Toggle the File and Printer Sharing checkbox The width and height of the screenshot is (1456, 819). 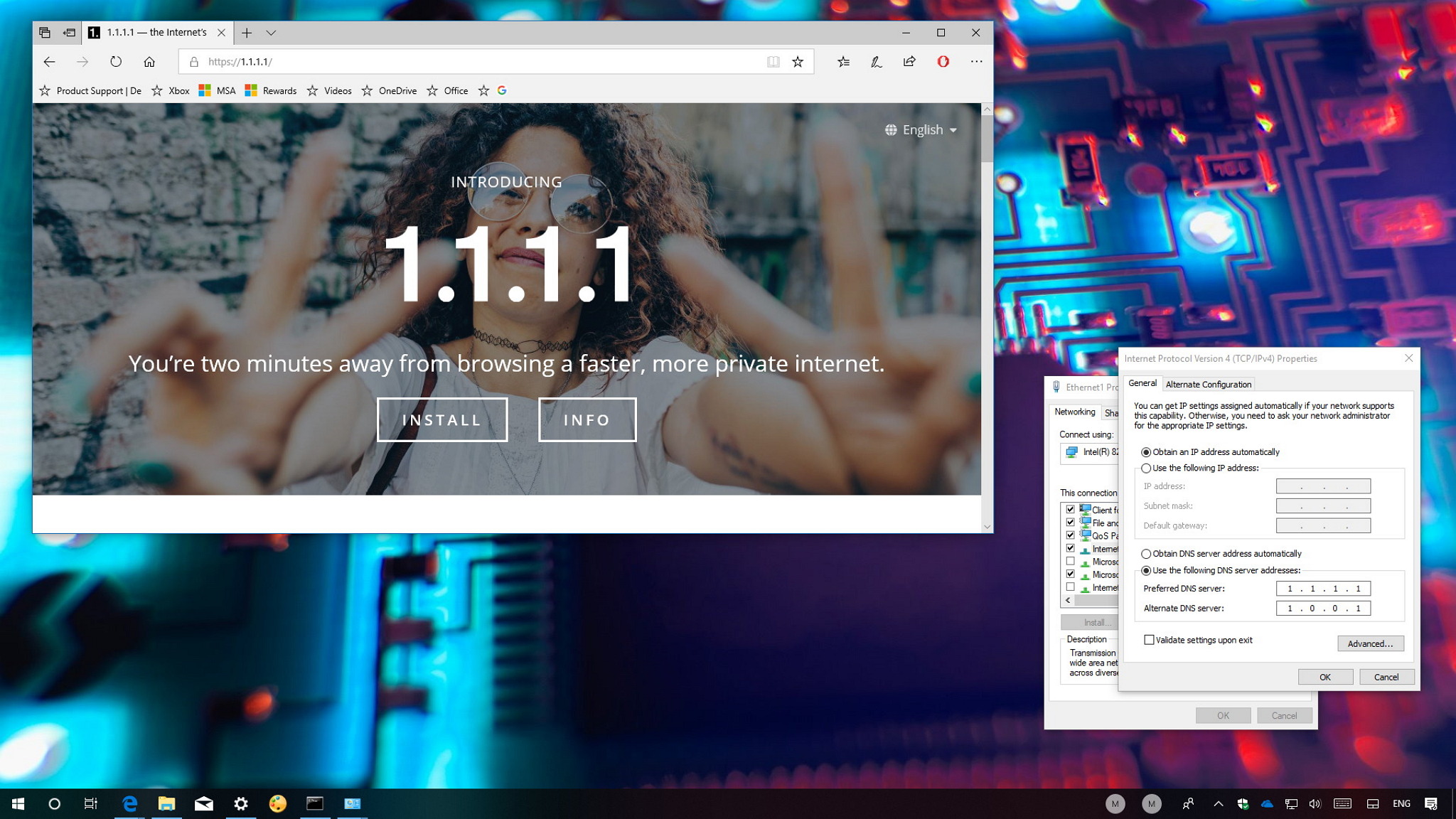[1070, 523]
